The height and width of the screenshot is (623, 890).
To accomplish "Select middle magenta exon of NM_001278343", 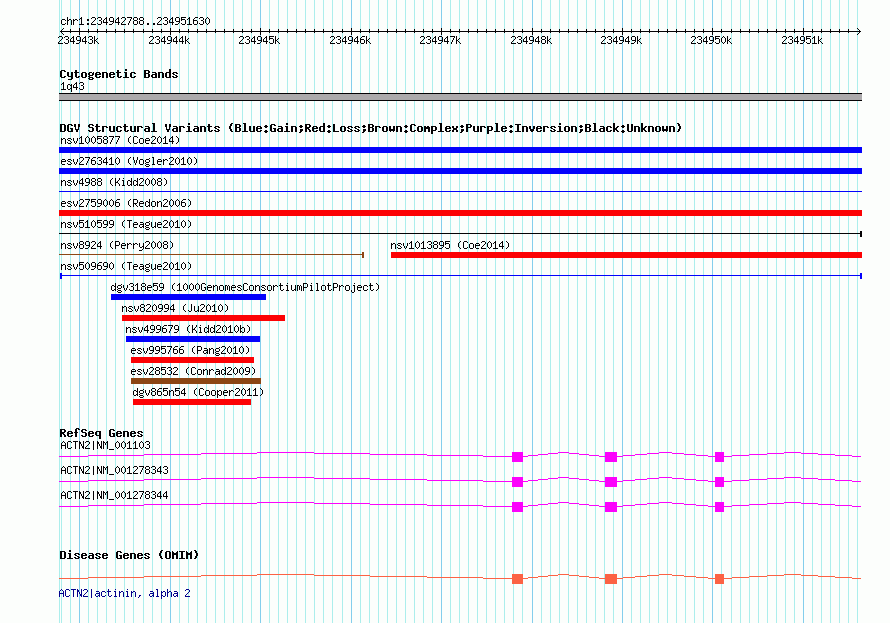I will point(611,482).
